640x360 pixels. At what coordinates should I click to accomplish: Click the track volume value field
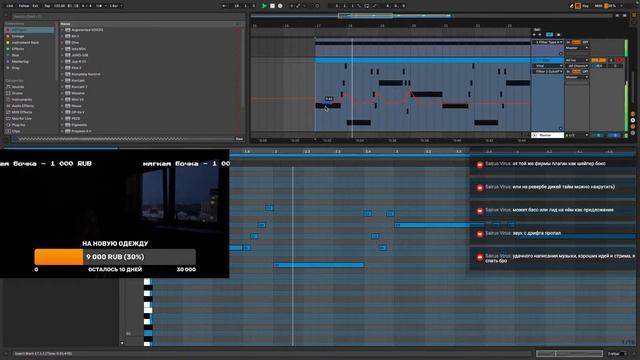(x=598, y=66)
